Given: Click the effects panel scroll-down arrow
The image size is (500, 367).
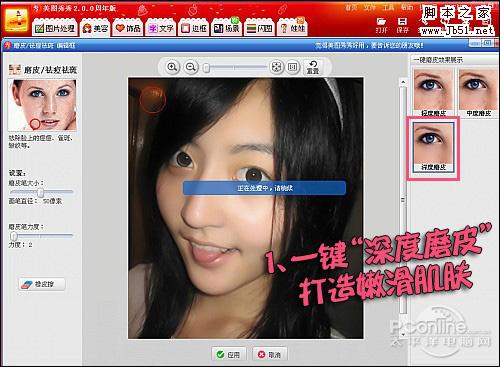Looking at the screenshot, I should [x=403, y=334].
